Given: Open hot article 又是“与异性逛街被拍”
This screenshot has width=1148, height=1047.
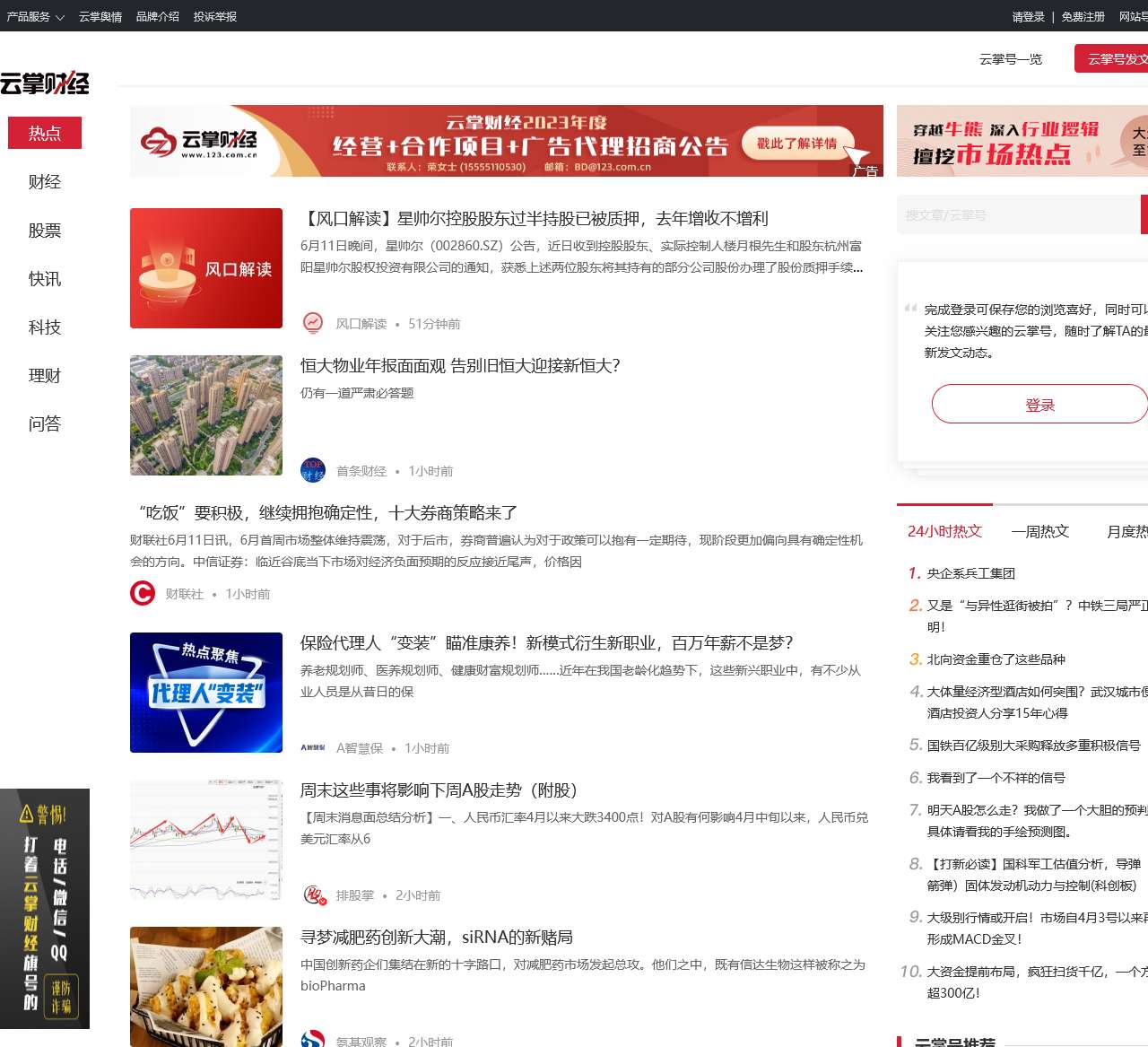Looking at the screenshot, I should tap(1037, 615).
